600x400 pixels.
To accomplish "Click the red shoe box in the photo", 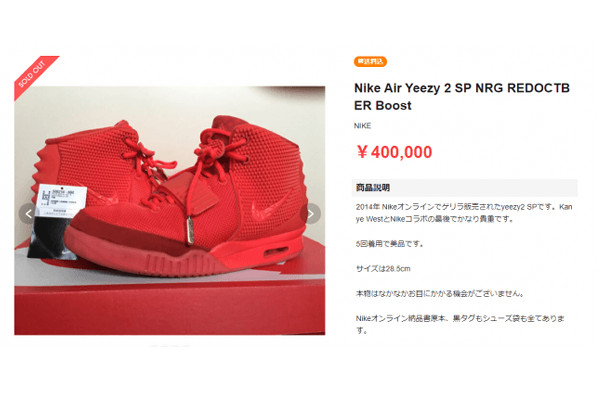I will pyautogui.click(x=170, y=302).
